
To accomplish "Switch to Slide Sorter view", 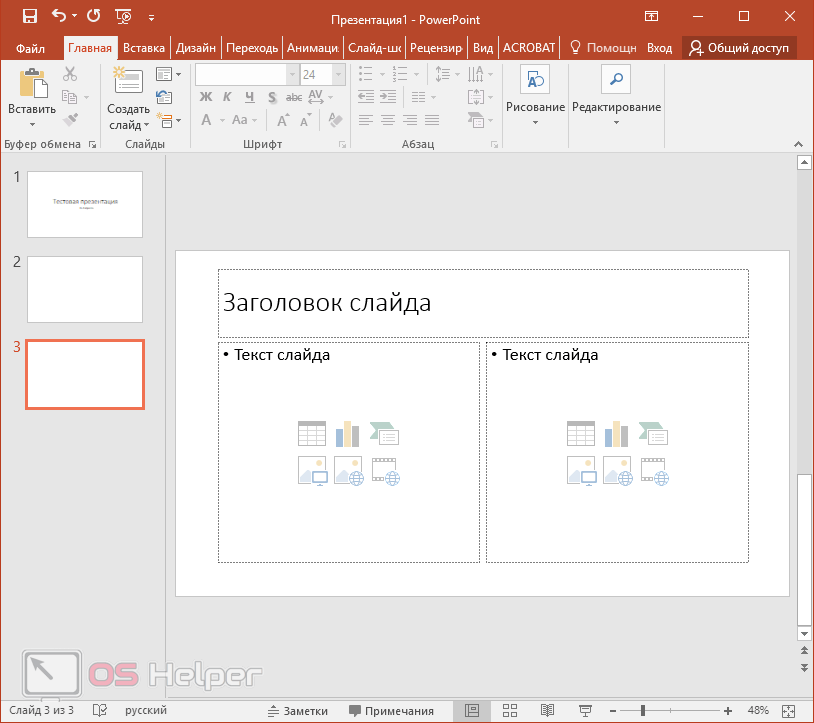I will (510, 711).
